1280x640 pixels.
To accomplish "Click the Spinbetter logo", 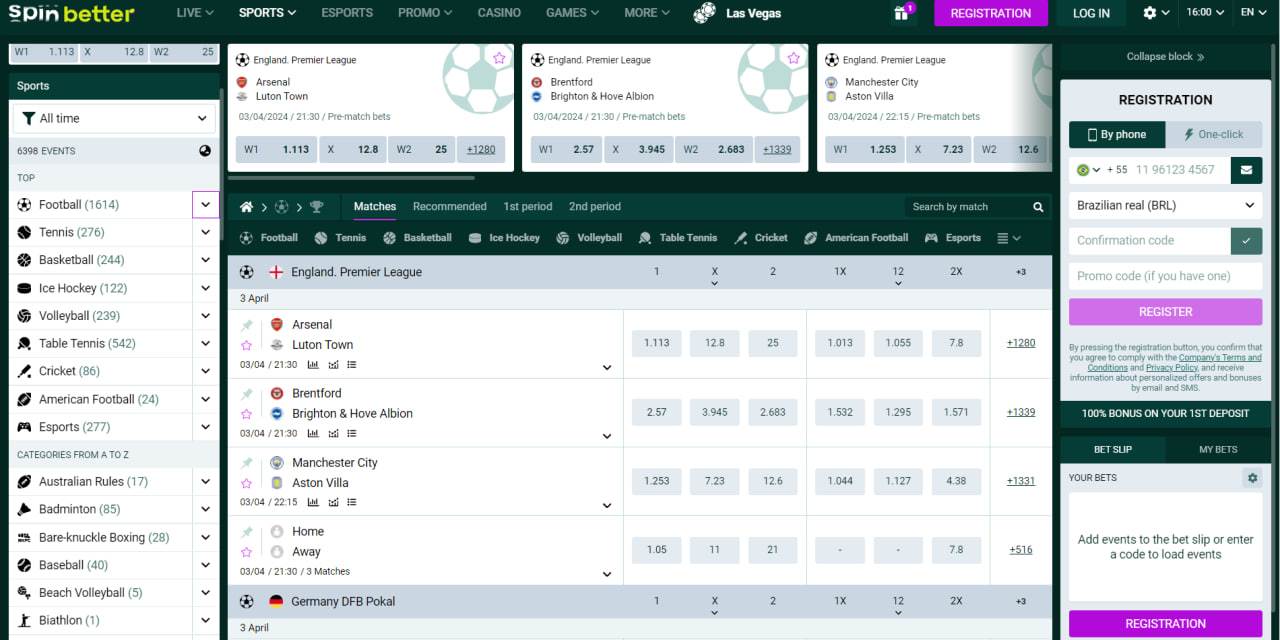I will click(71, 13).
